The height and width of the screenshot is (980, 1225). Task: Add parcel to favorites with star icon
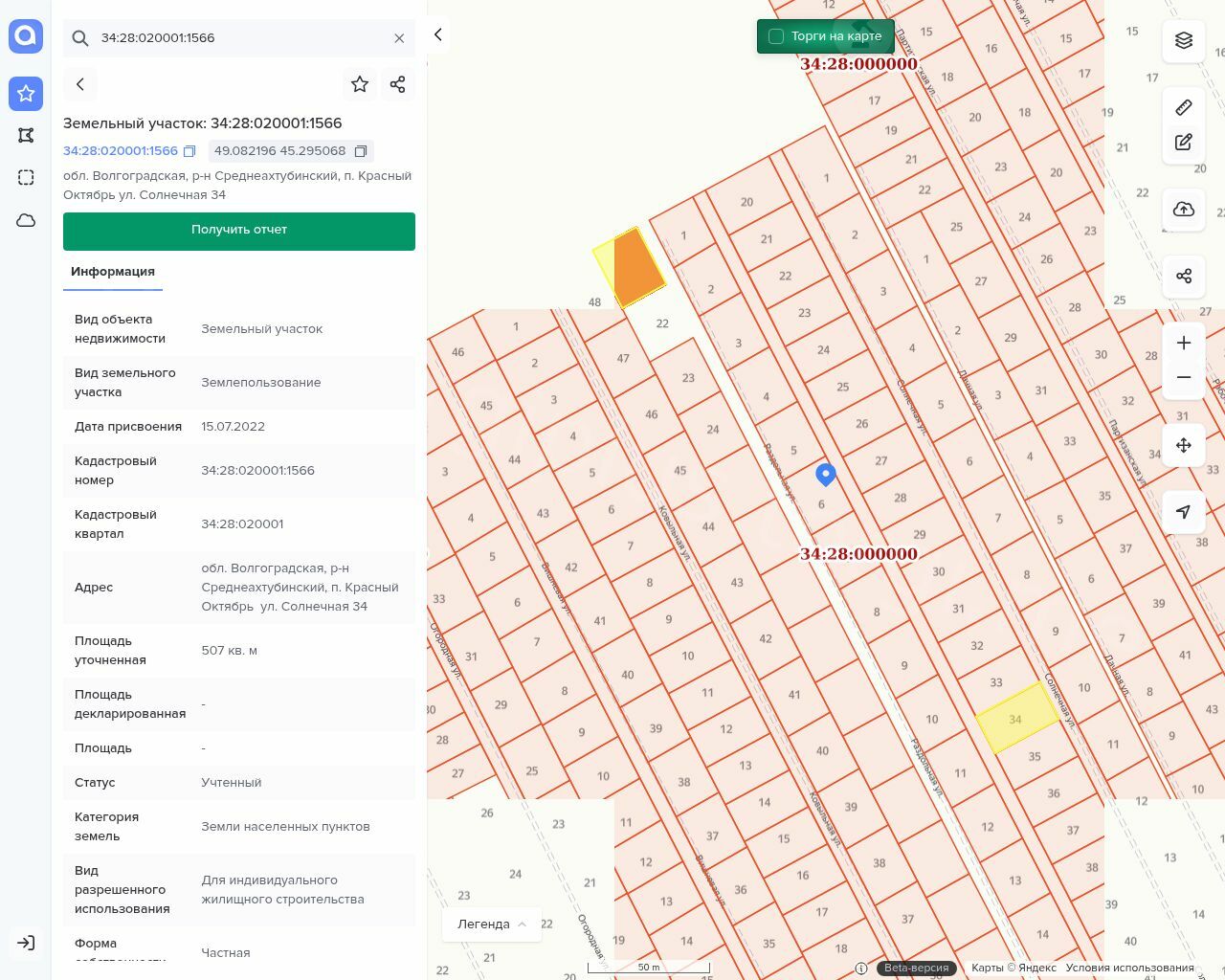(360, 84)
